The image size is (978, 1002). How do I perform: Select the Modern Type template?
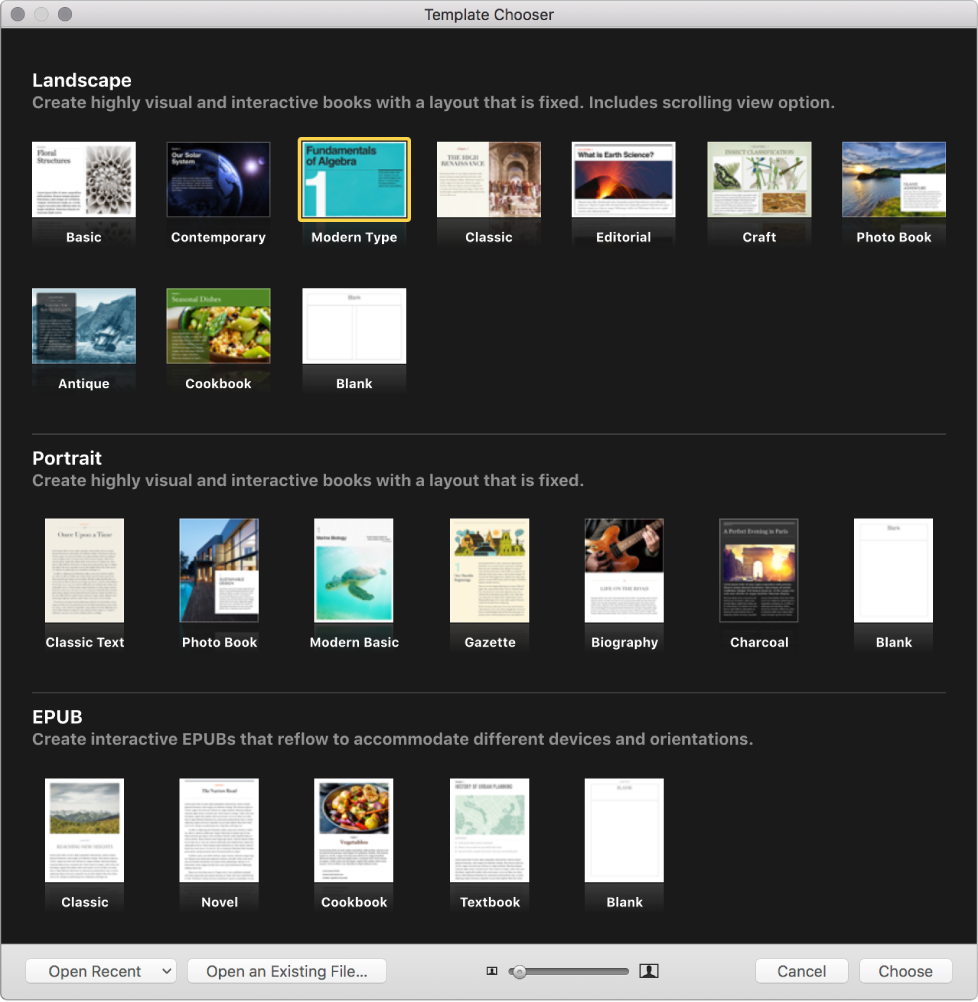click(354, 180)
